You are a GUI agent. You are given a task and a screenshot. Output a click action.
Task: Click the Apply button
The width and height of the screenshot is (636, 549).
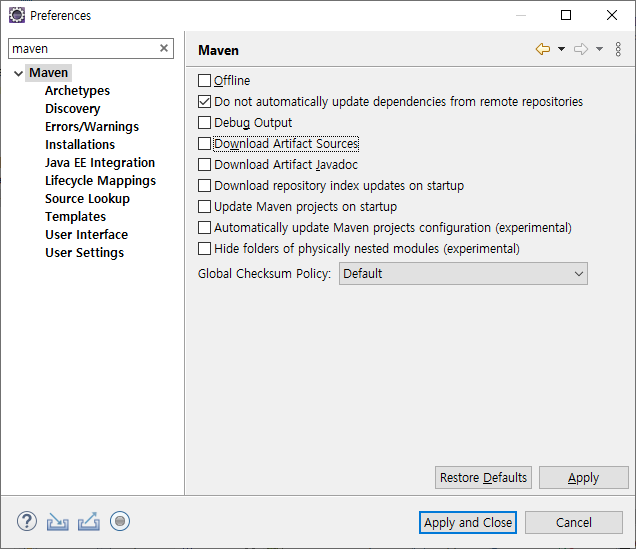coord(583,478)
